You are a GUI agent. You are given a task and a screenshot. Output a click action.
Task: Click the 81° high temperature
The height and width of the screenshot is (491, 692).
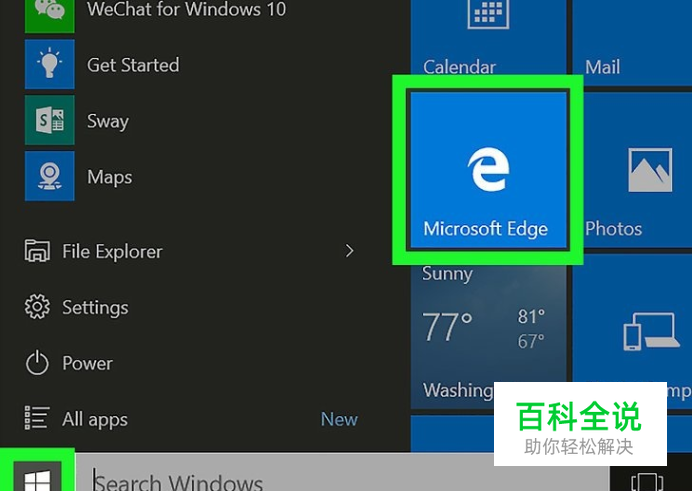pyautogui.click(x=531, y=317)
